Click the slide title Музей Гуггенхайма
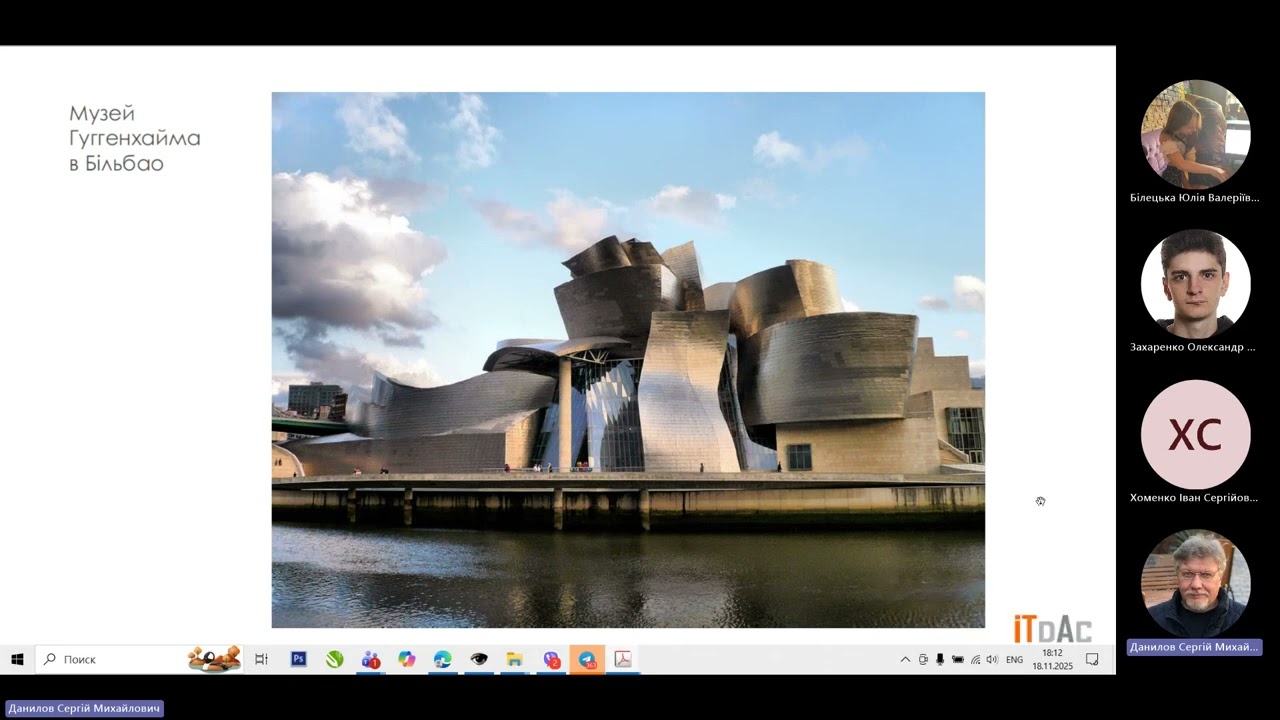This screenshot has height=720, width=1280. (x=134, y=138)
